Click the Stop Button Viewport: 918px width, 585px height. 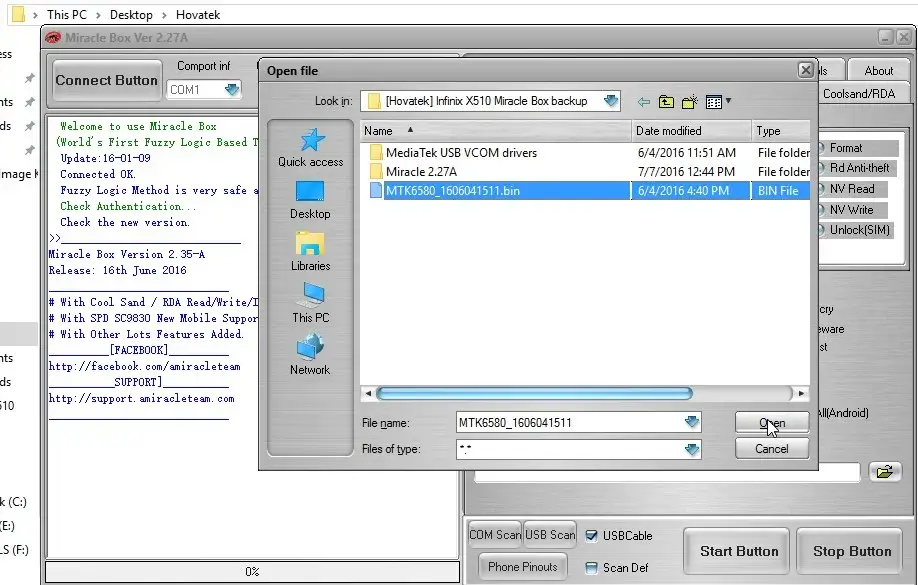850,551
